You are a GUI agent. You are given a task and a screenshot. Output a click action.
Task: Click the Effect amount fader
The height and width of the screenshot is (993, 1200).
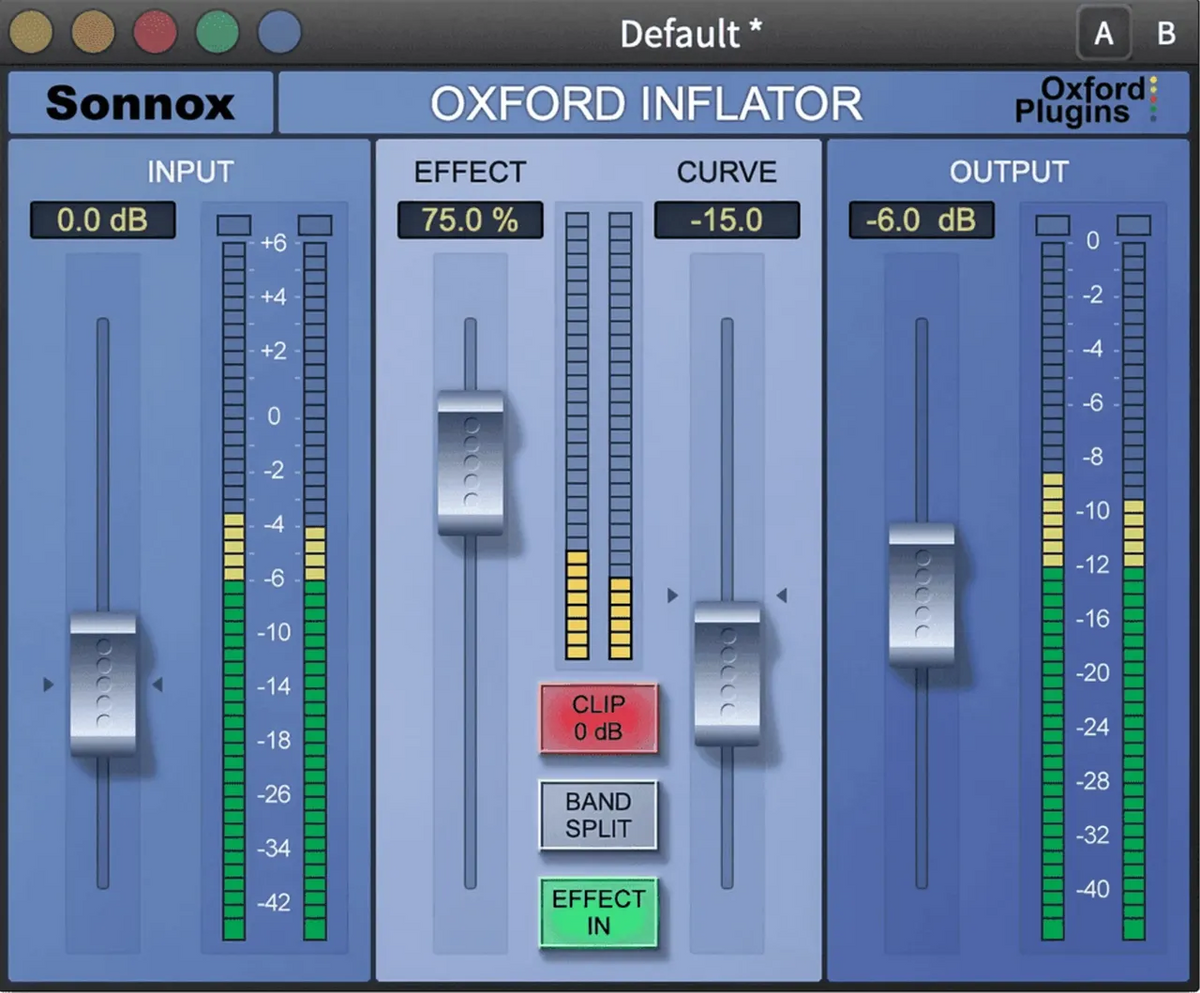click(x=470, y=461)
